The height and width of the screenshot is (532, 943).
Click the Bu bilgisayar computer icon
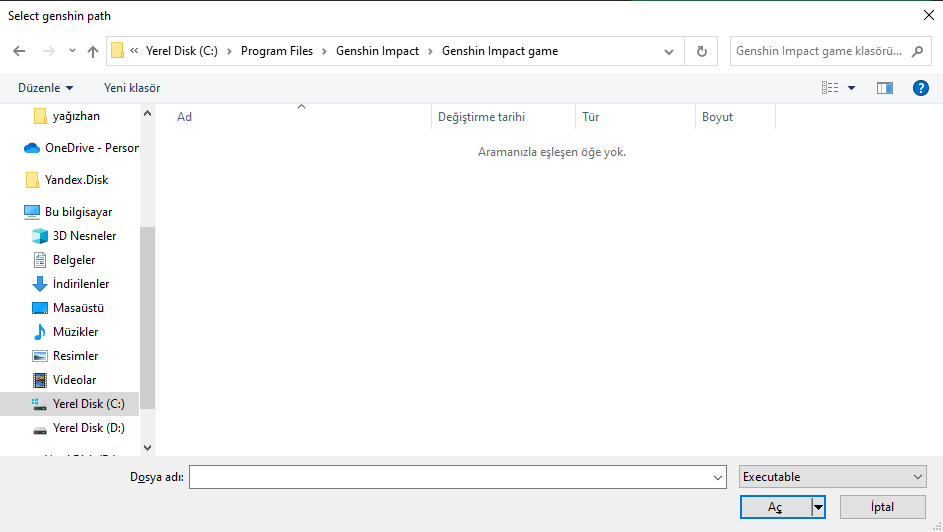pos(32,212)
